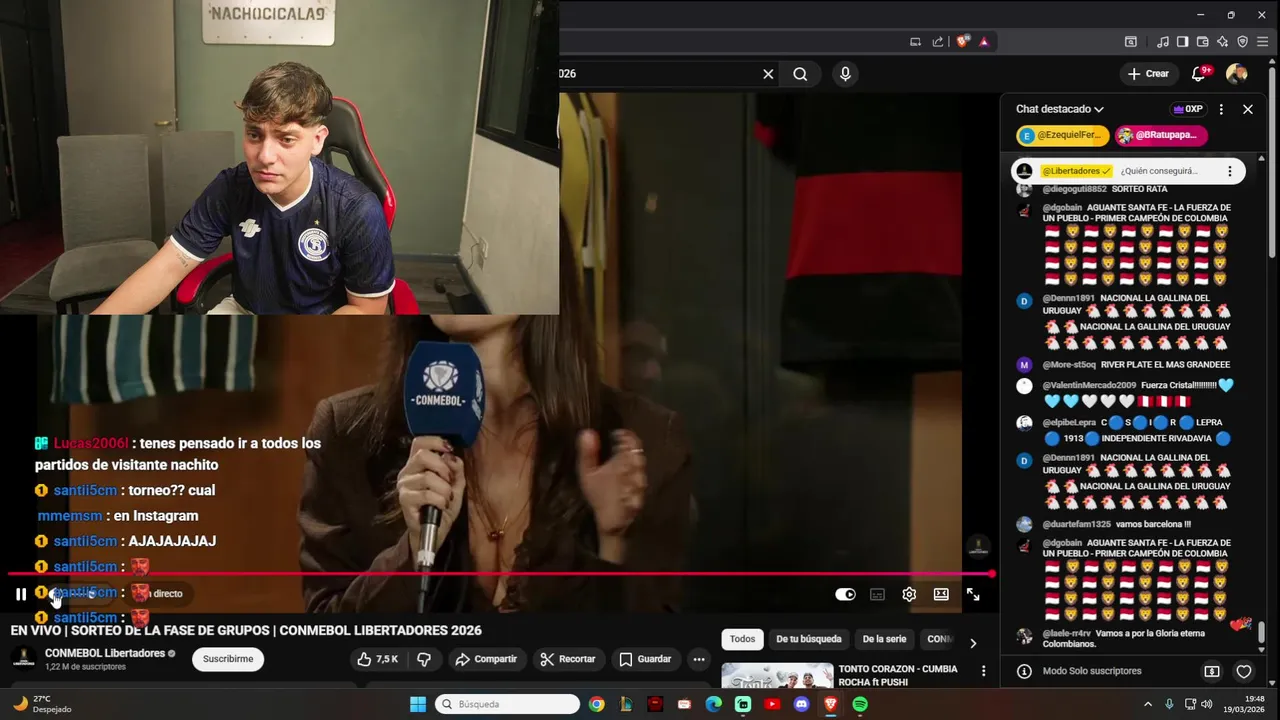The image size is (1280, 720).
Task: Share the video via Compartir
Action: (486, 659)
